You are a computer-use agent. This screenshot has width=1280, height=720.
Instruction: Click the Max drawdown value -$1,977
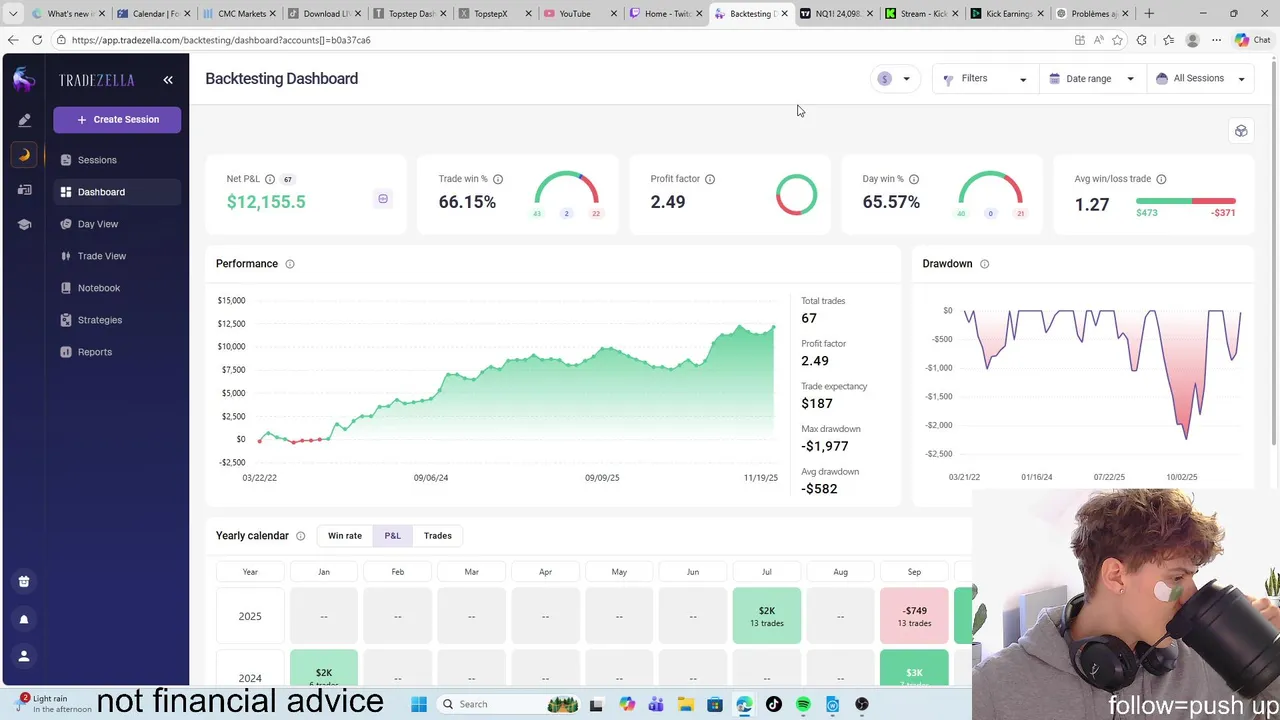pos(825,446)
